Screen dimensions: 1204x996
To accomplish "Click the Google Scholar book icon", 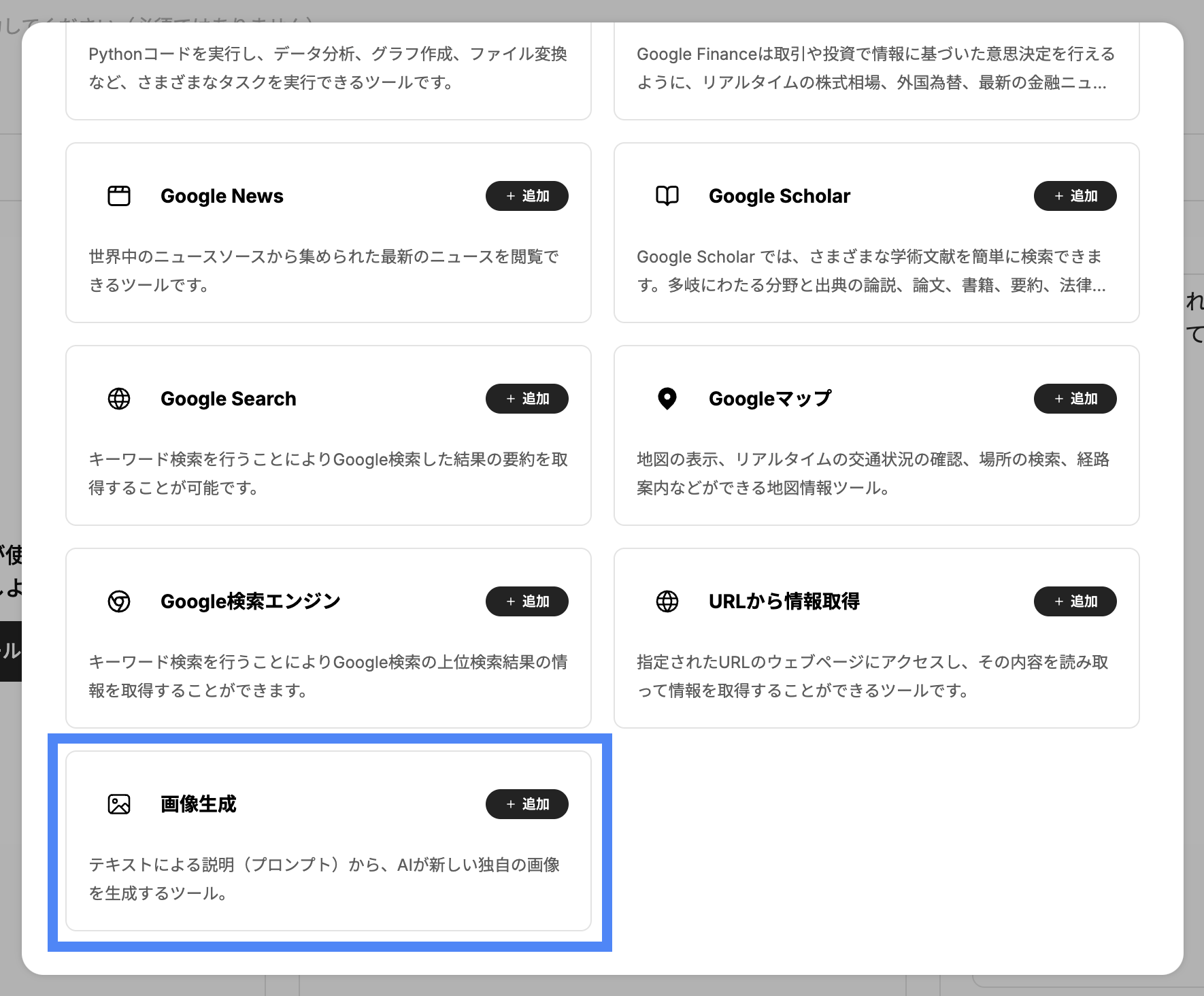I will tap(667, 196).
